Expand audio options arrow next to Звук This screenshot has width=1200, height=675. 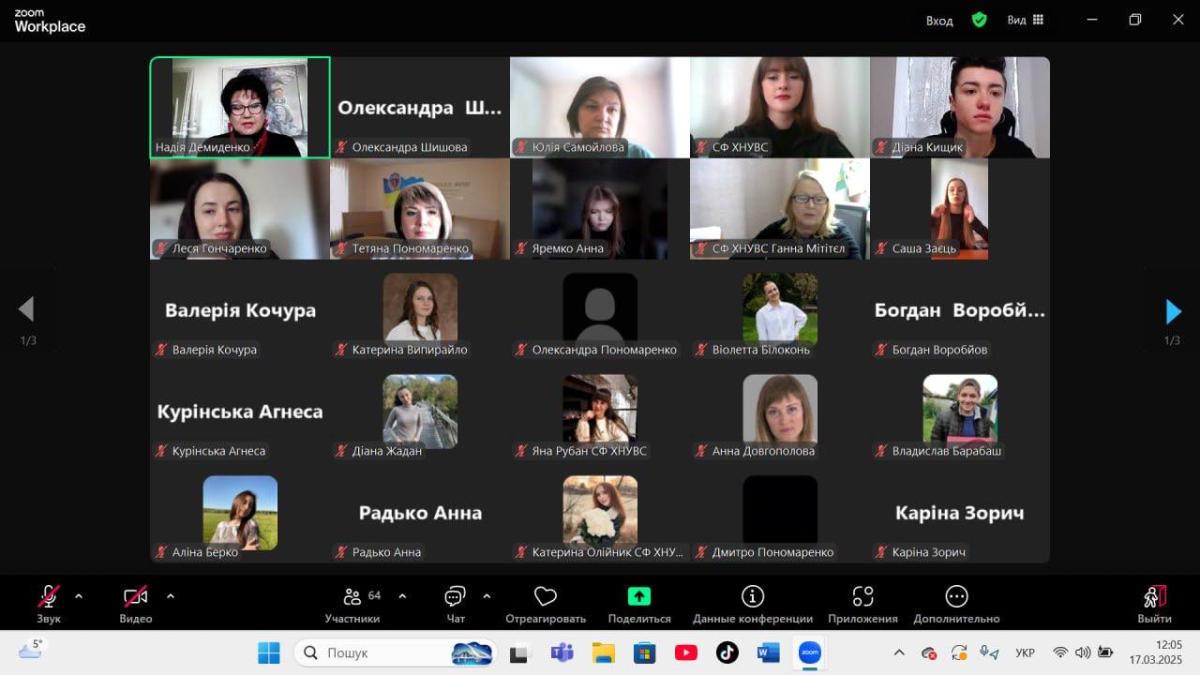(79, 597)
